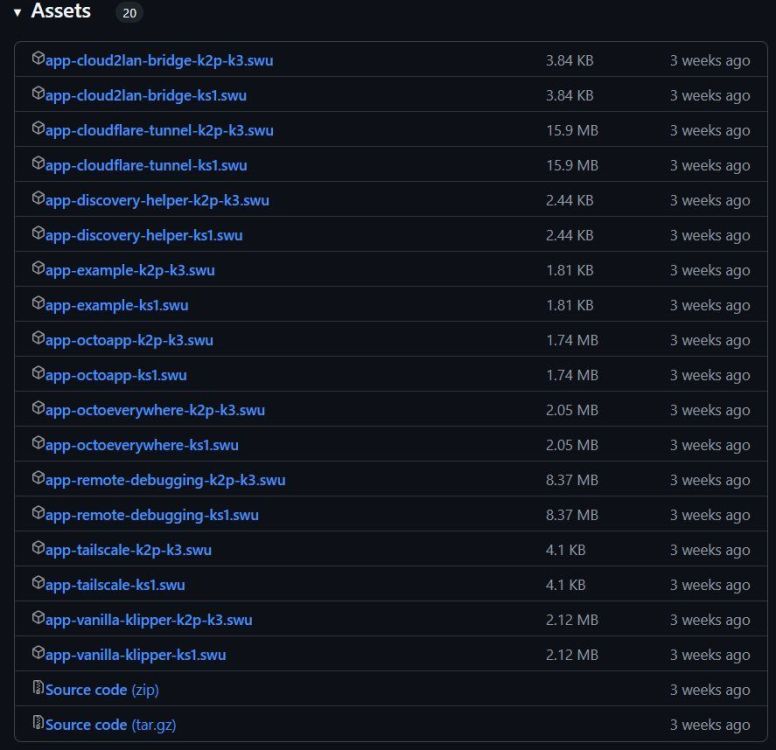776x750 pixels.
Task: Click package icon beside app-cloudflare-tunnel-ks1.swu
Action: [38, 163]
